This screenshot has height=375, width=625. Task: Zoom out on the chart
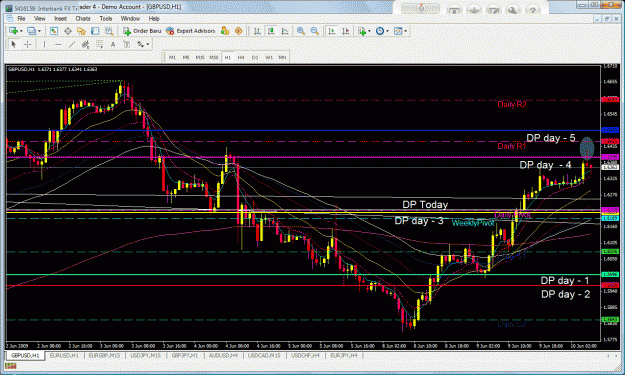tap(314, 31)
